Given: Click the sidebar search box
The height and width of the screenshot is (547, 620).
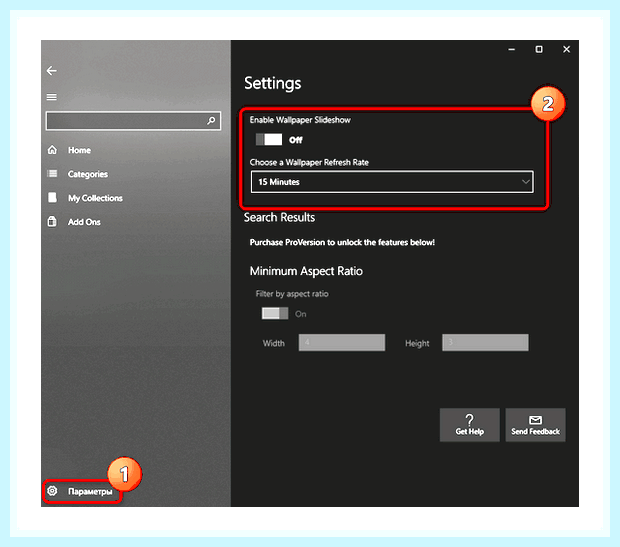Looking at the screenshot, I should (x=133, y=121).
